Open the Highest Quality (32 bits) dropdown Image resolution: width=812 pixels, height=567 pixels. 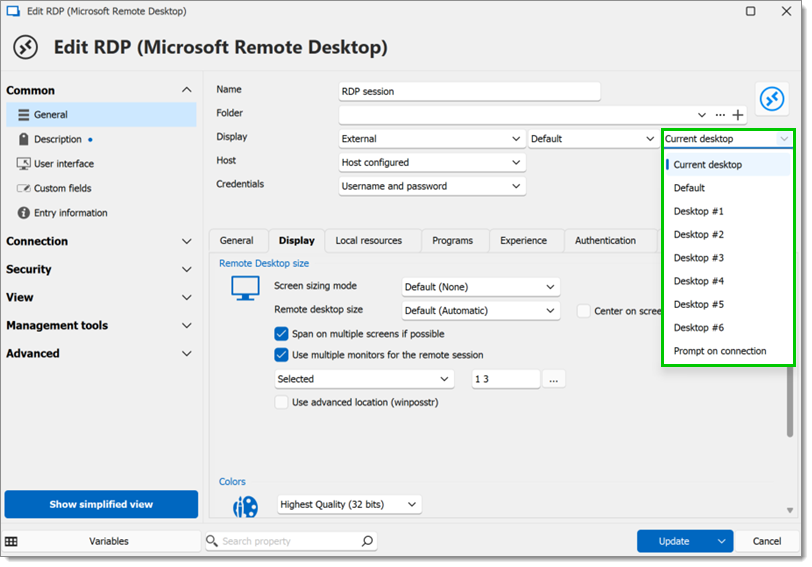pyautogui.click(x=350, y=504)
